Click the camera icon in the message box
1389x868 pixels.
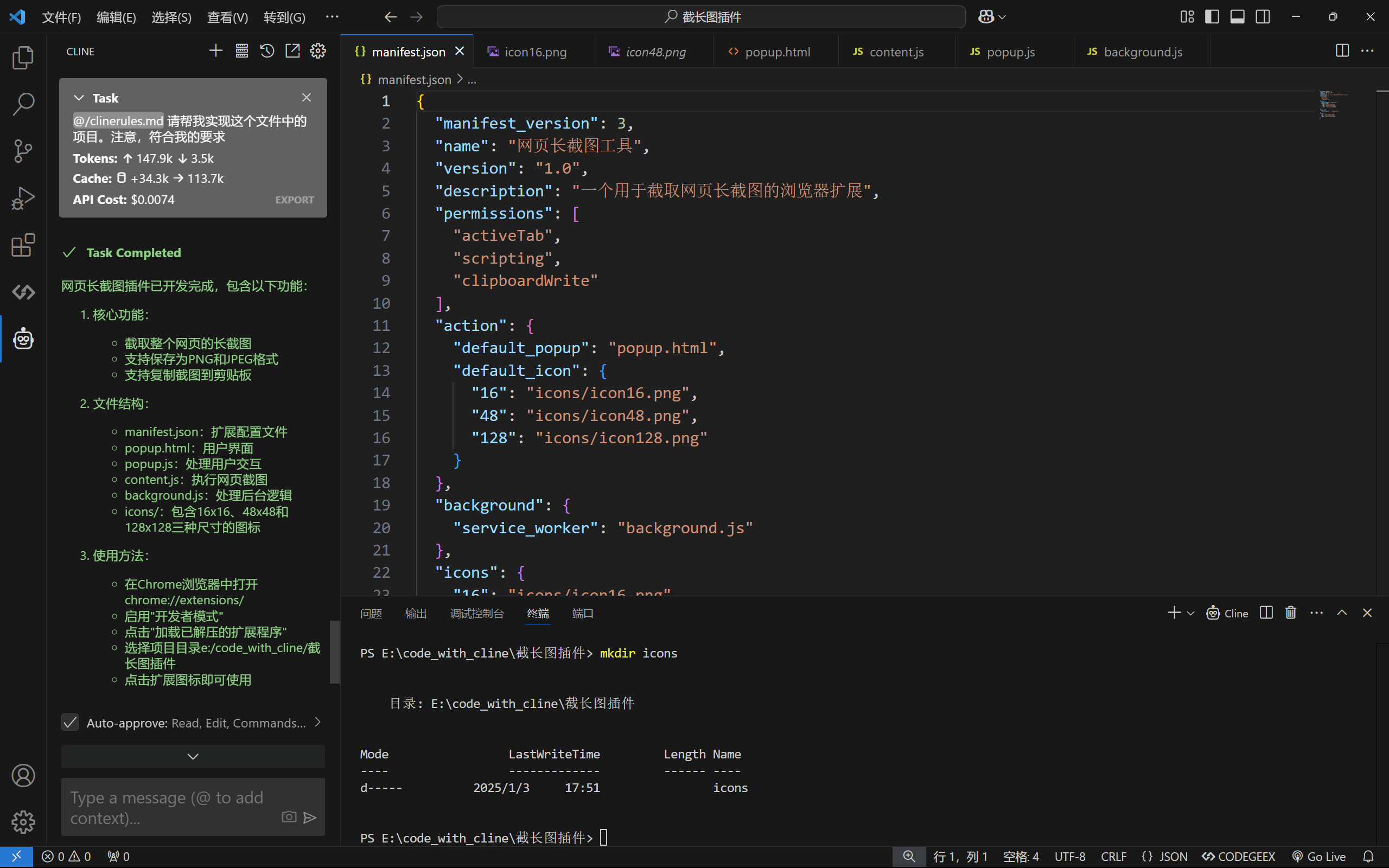point(289,816)
